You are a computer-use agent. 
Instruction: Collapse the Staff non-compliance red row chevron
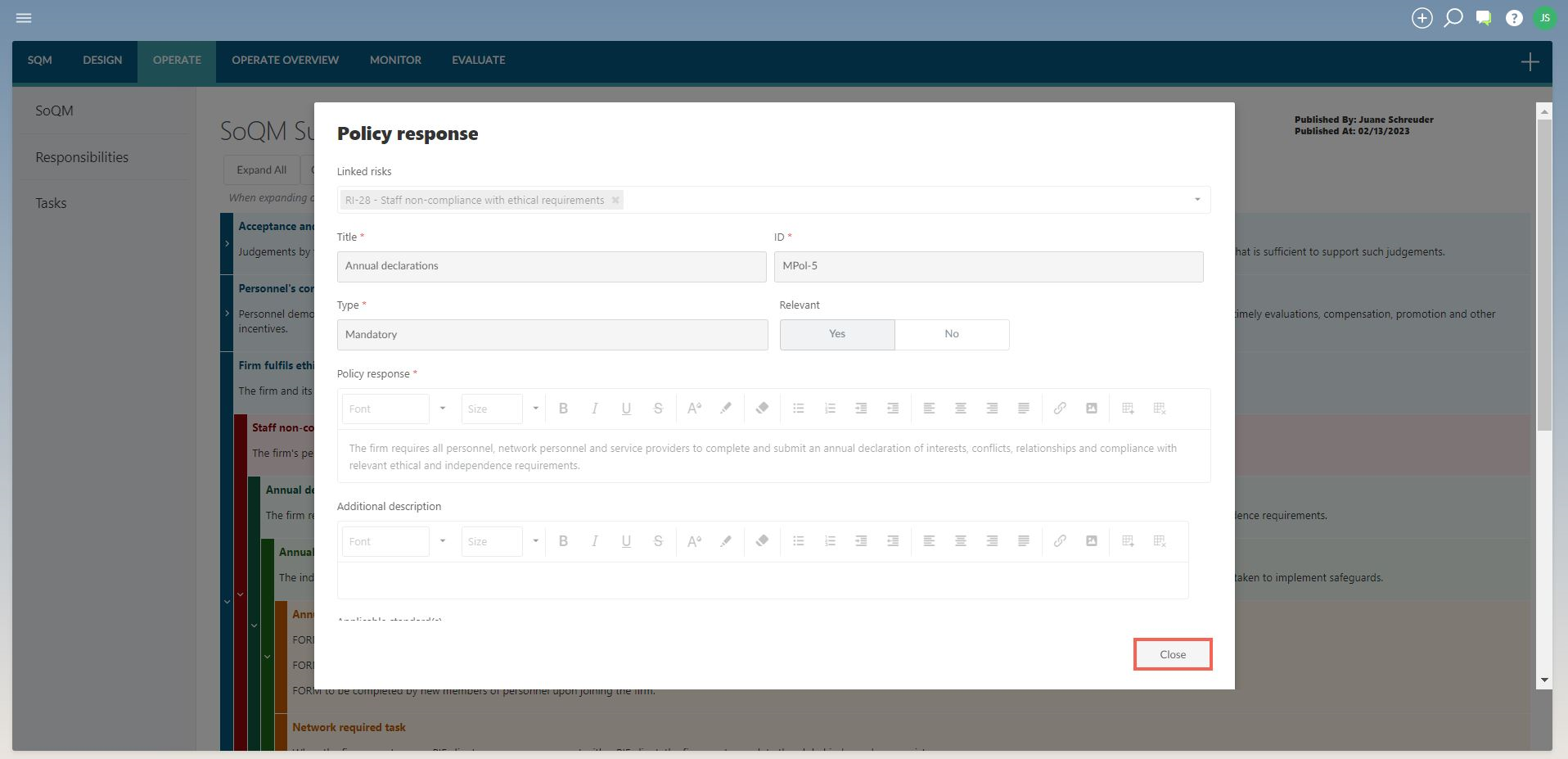(x=241, y=594)
